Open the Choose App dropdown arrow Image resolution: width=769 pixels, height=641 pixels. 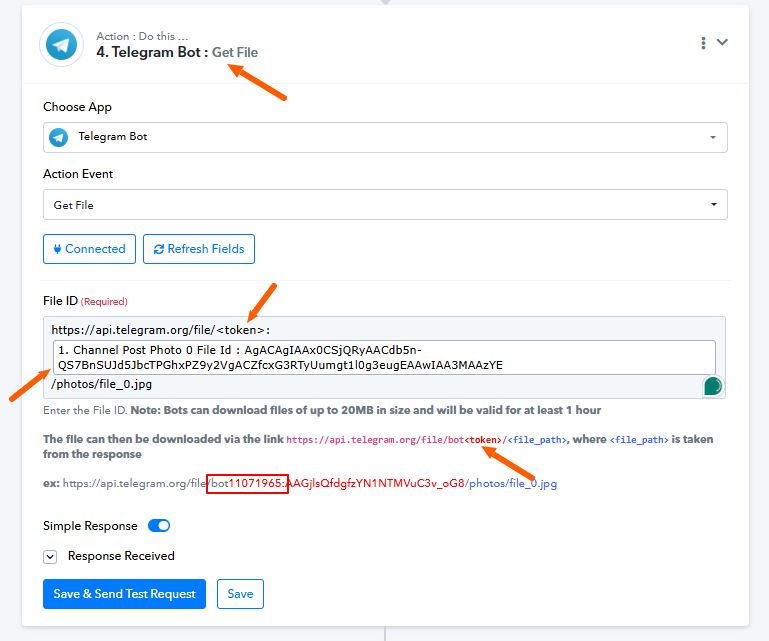pyautogui.click(x=712, y=137)
